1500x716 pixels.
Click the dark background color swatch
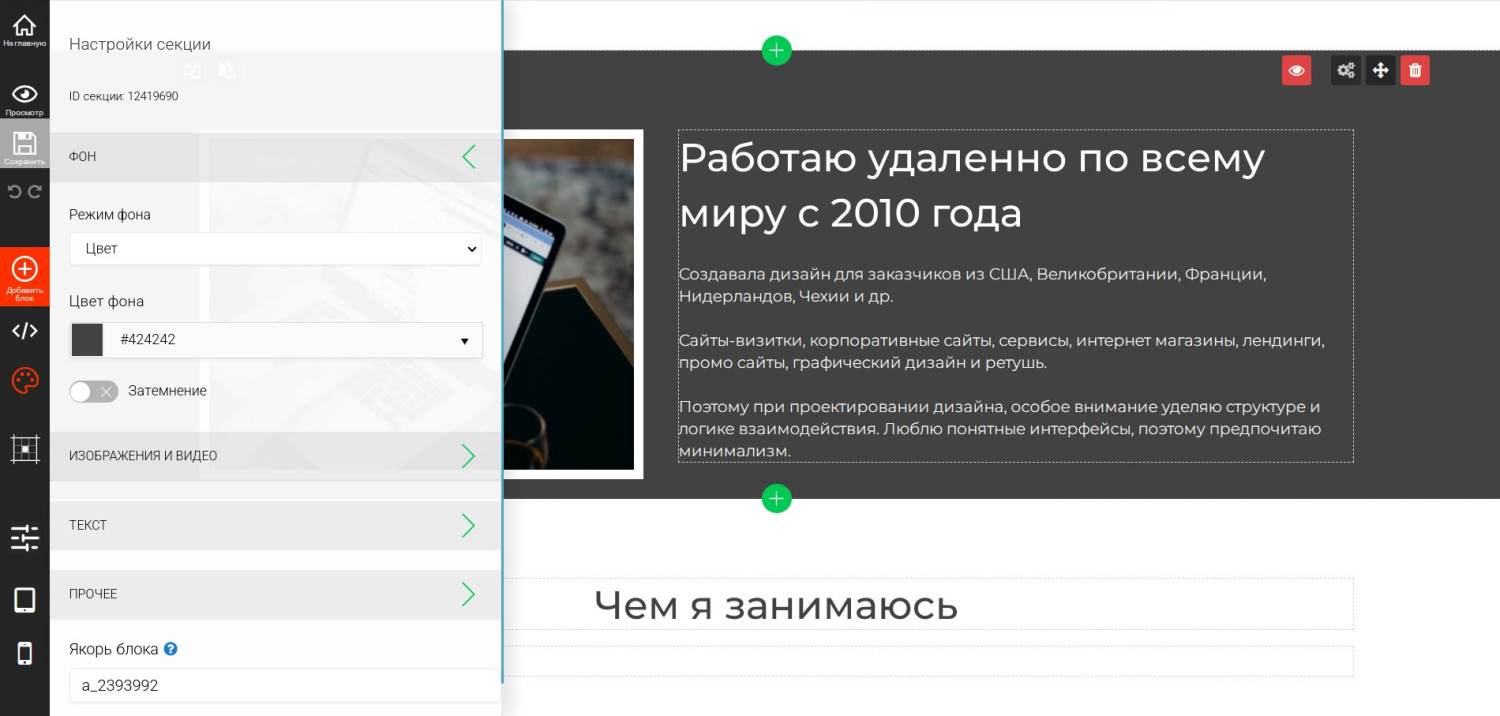point(87,340)
